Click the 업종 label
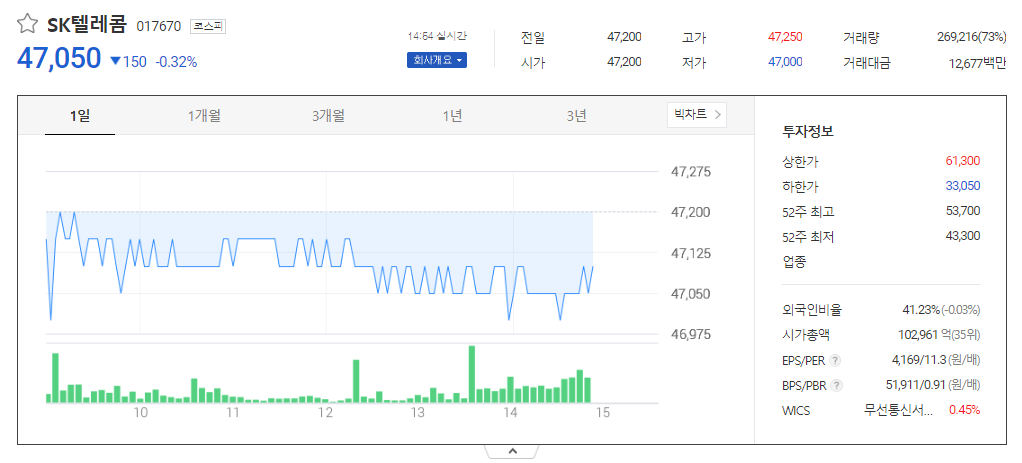1022x463 pixels. pyautogui.click(x=794, y=261)
